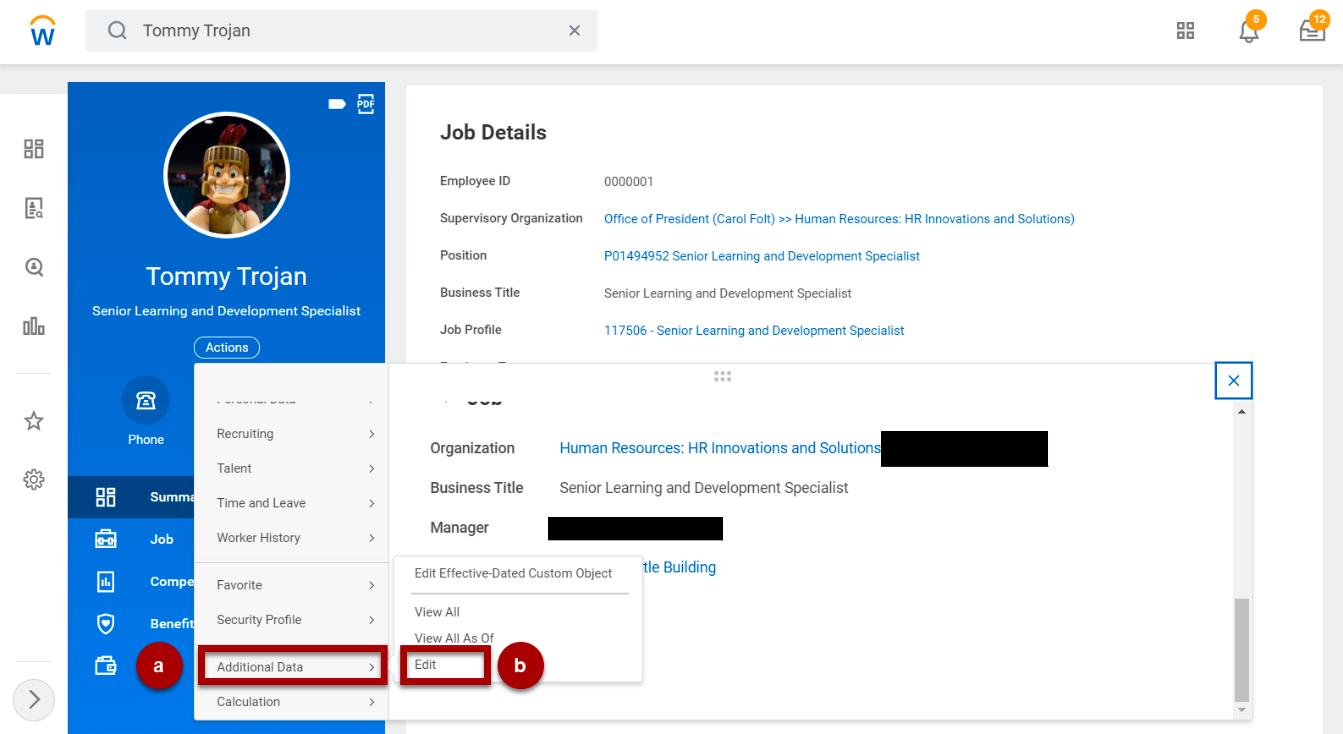Choose Edit Effective-Dated Custom Object
1343x734 pixels.
[x=513, y=574]
